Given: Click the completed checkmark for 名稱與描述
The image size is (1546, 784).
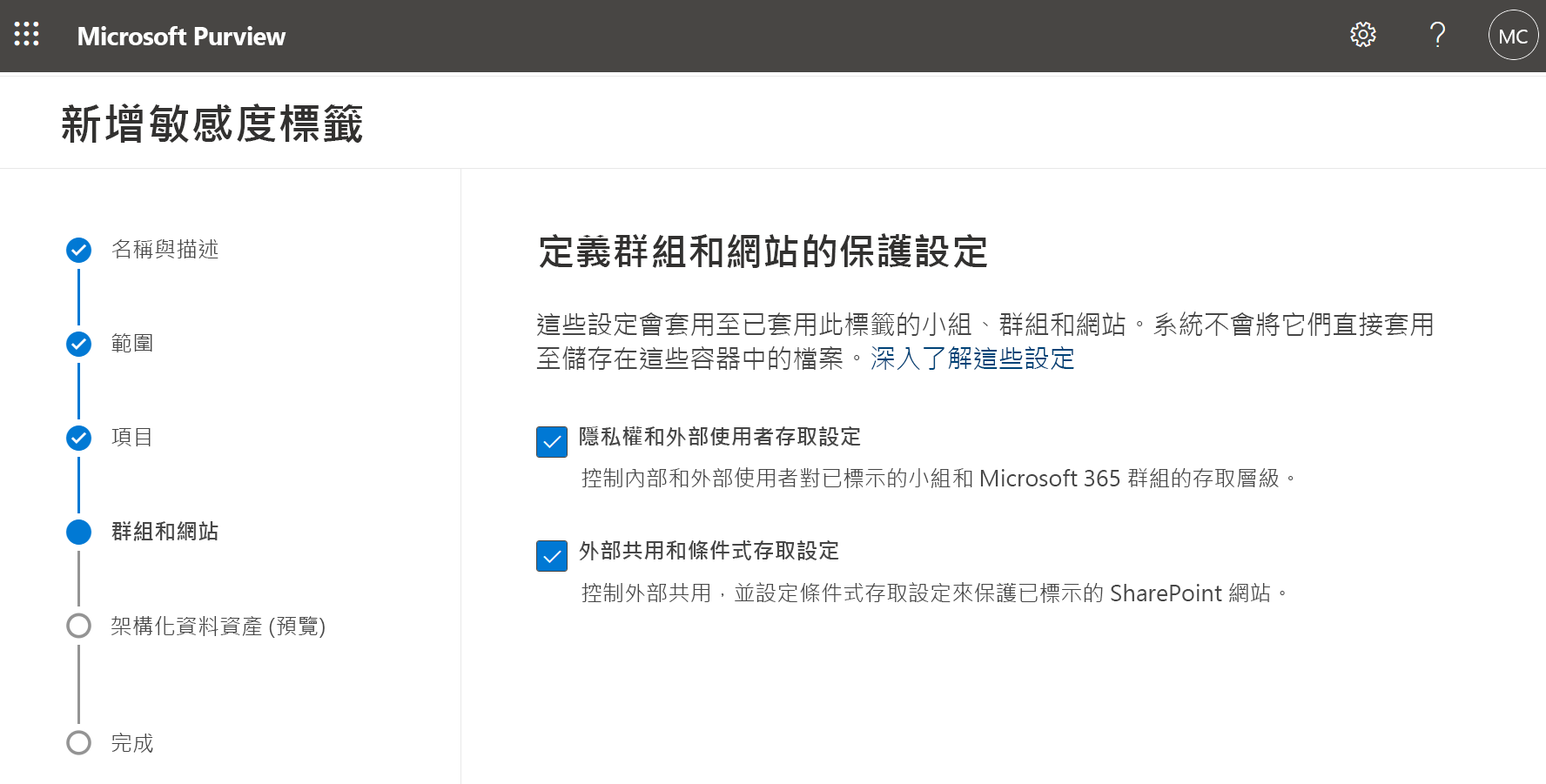Looking at the screenshot, I should pyautogui.click(x=78, y=250).
